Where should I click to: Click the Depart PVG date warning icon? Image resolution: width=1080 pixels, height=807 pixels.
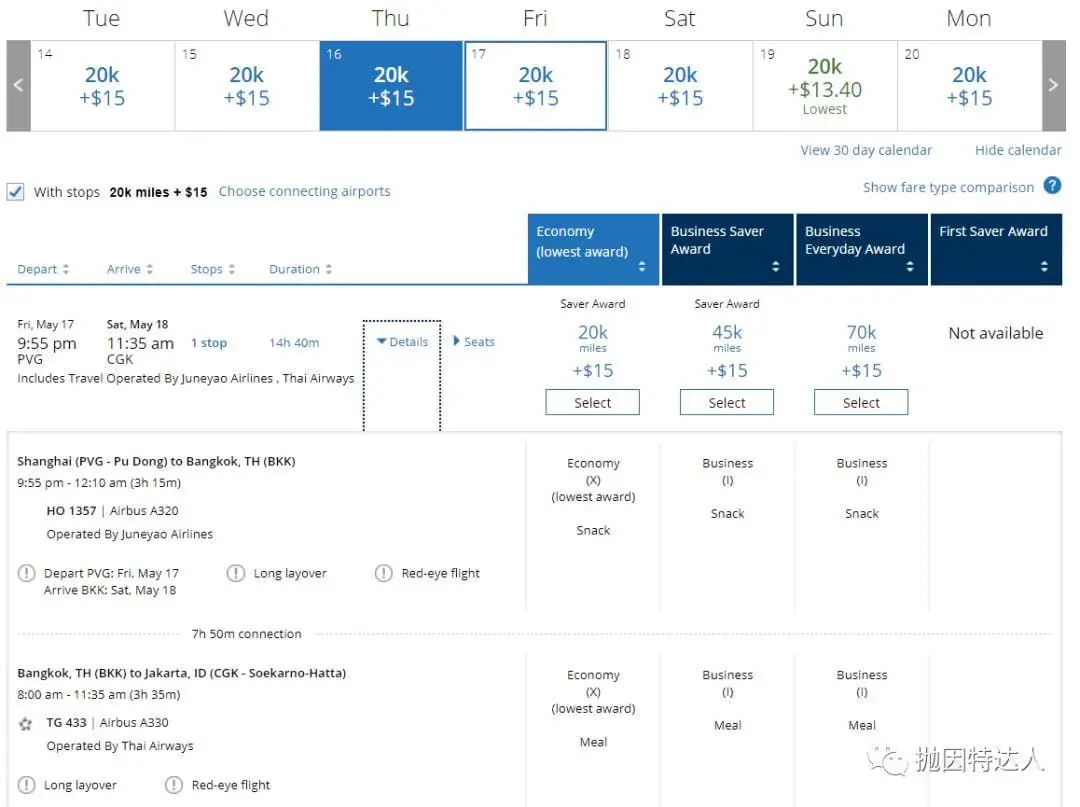click(x=27, y=574)
